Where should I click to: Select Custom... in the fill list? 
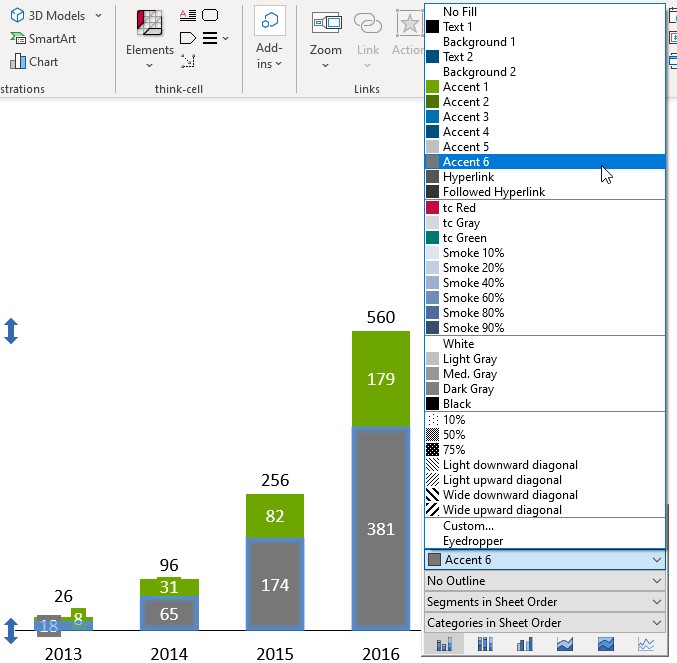tap(468, 526)
